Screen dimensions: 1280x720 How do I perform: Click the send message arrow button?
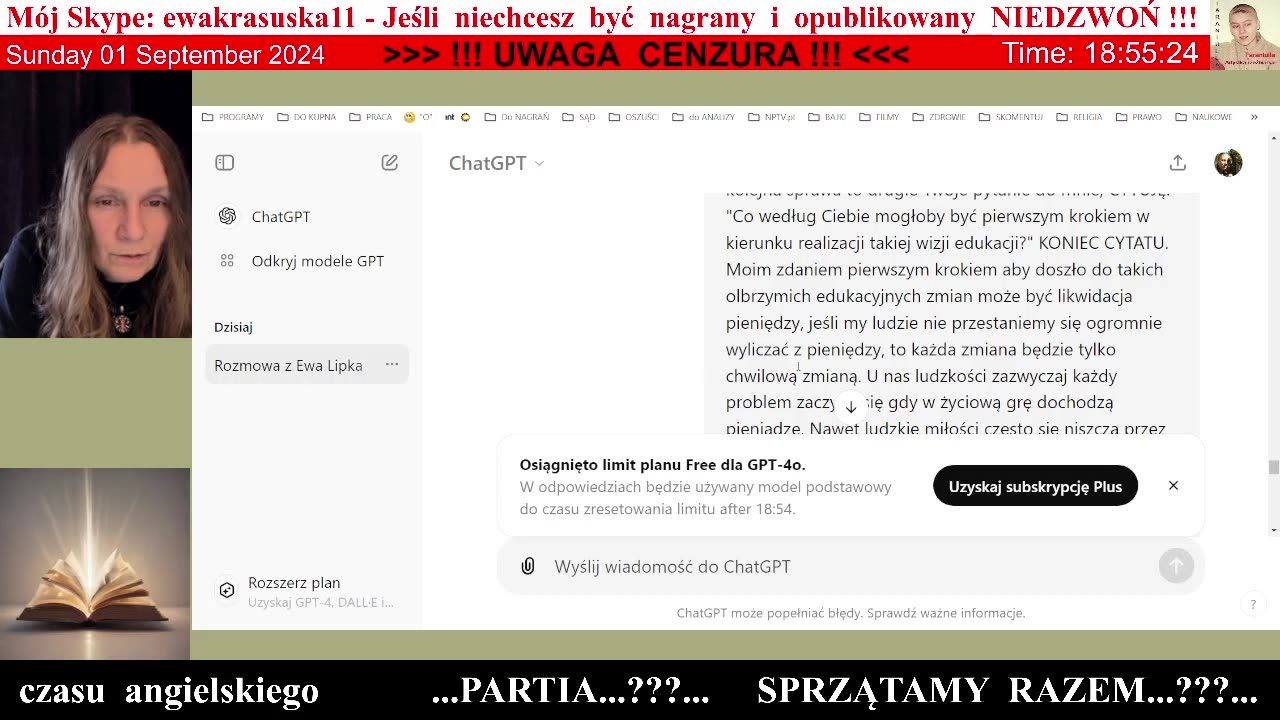(1176, 567)
